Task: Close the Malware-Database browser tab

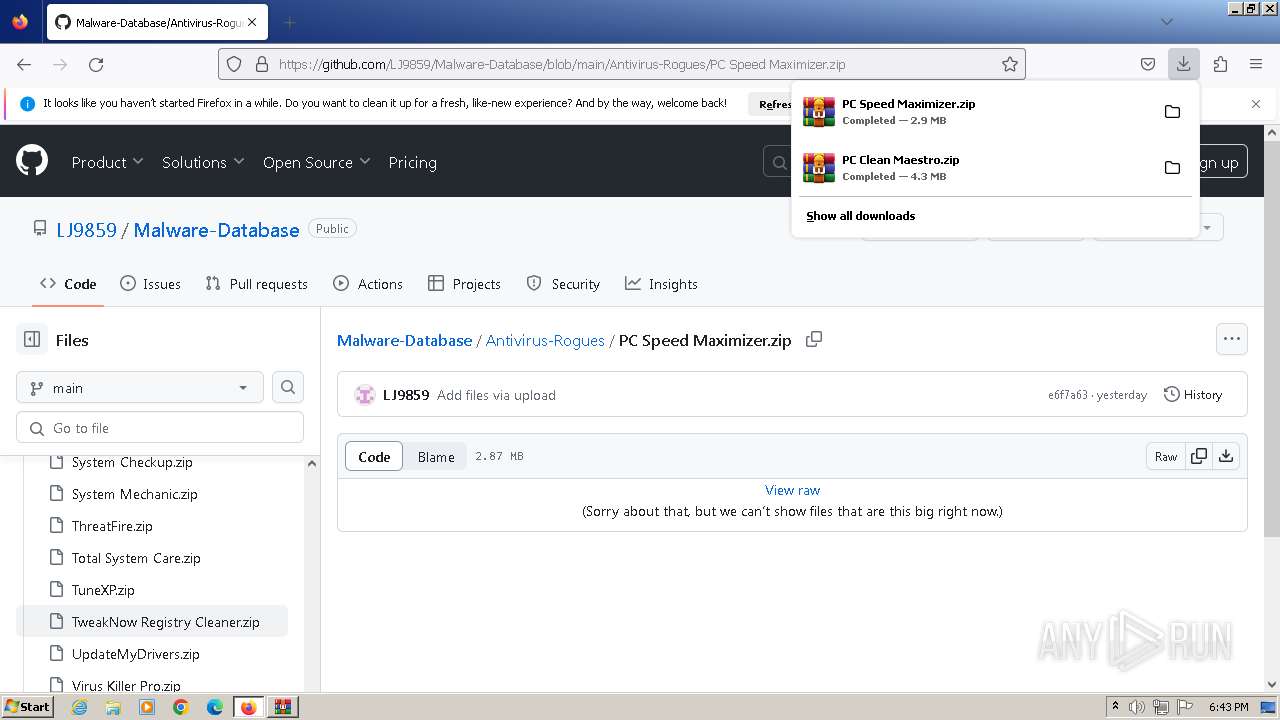Action: [252, 22]
